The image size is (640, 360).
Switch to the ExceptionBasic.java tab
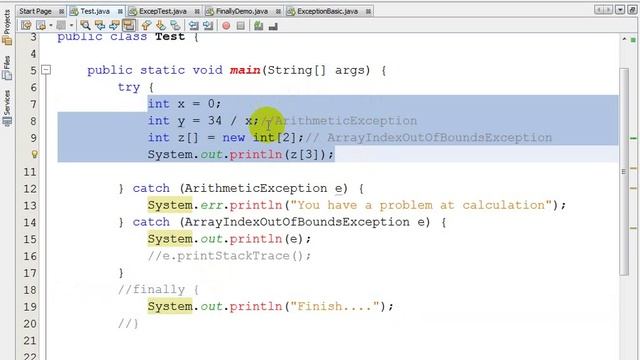tap(327, 11)
